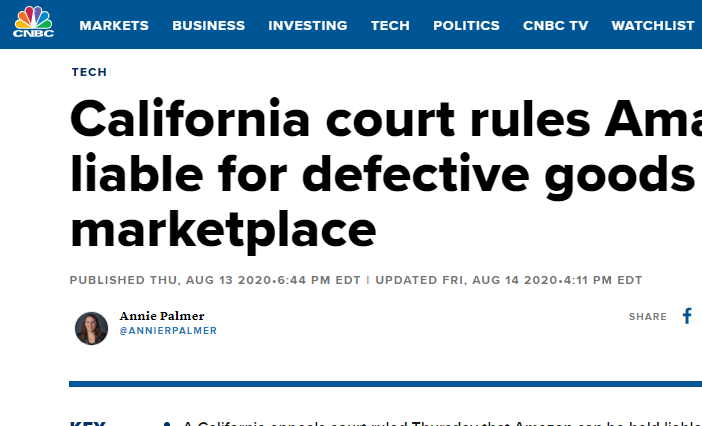Click the SHARE label
The height and width of the screenshot is (426, 702).
tap(647, 317)
